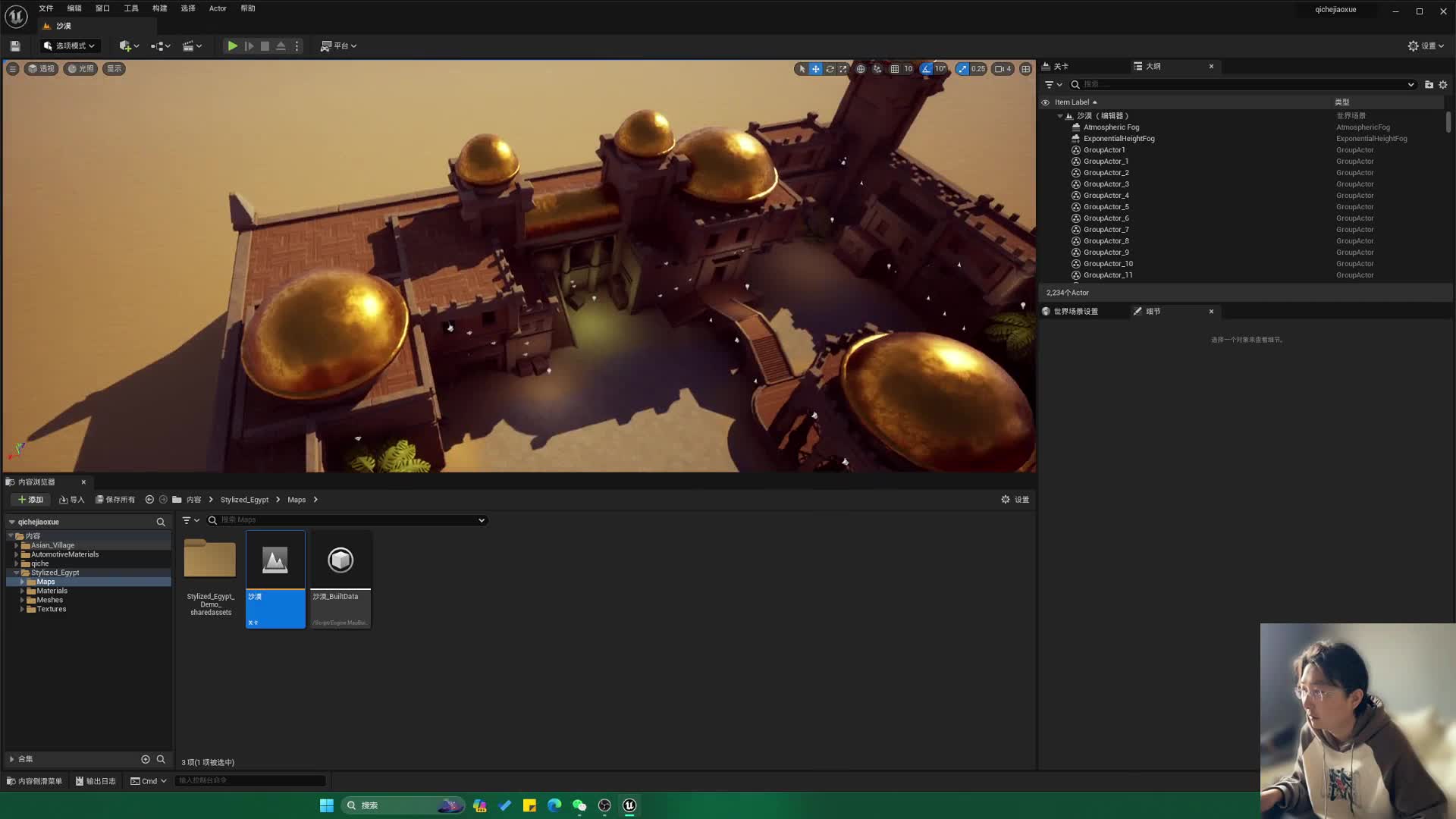
Task: Click the Outliner add folder icon
Action: (1429, 85)
